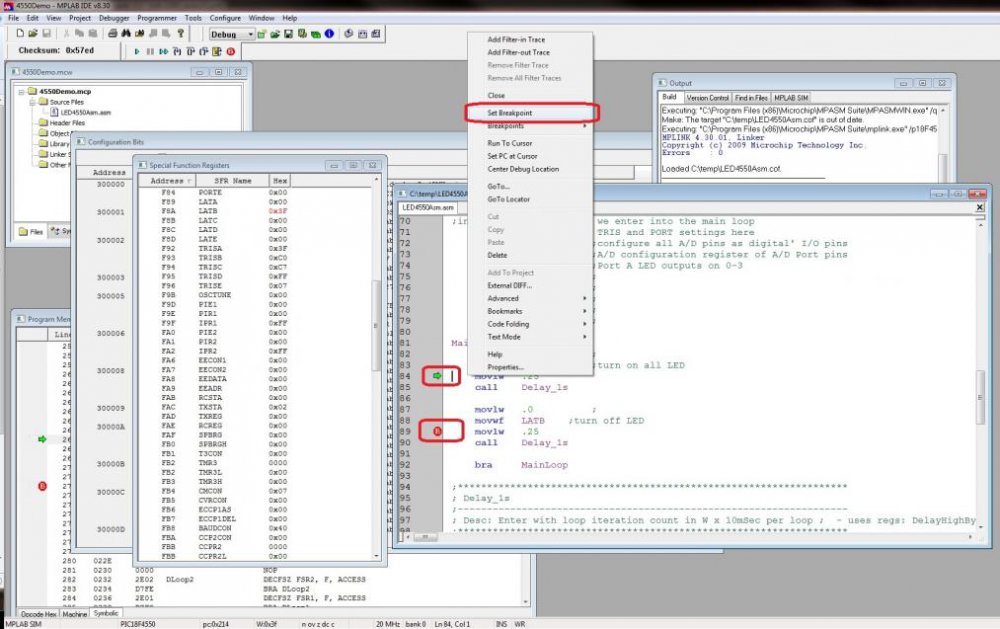Select the Run icon in the debug toolbar

point(137,50)
